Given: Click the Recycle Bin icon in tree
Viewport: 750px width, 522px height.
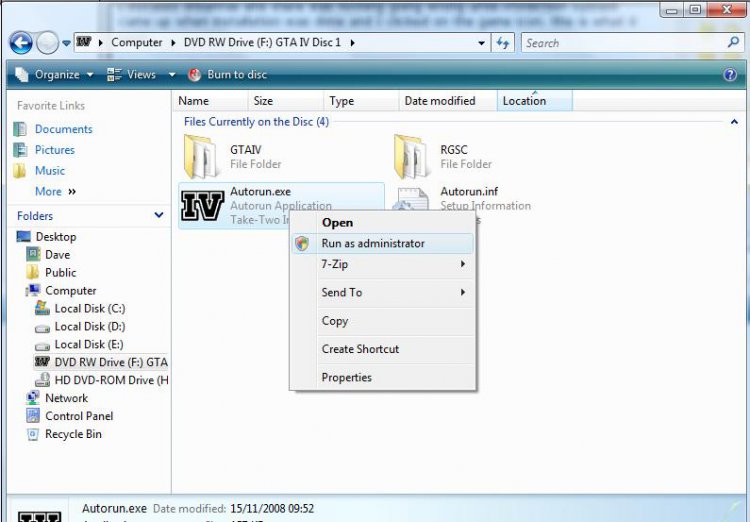Looking at the screenshot, I should tap(33, 434).
